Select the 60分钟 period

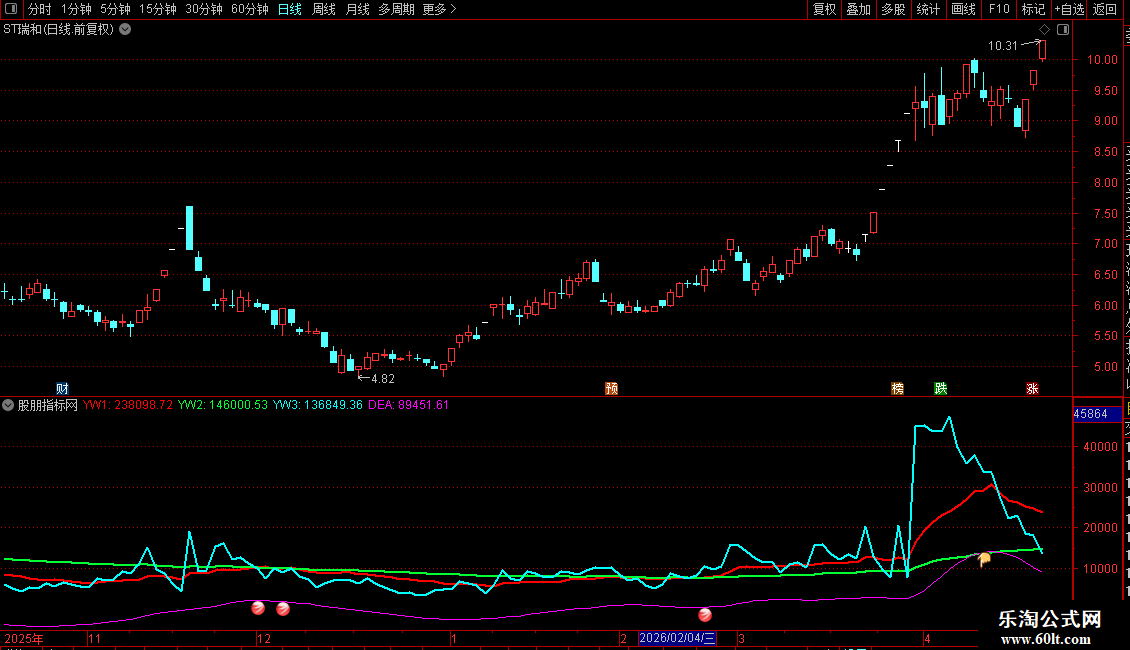pos(250,9)
